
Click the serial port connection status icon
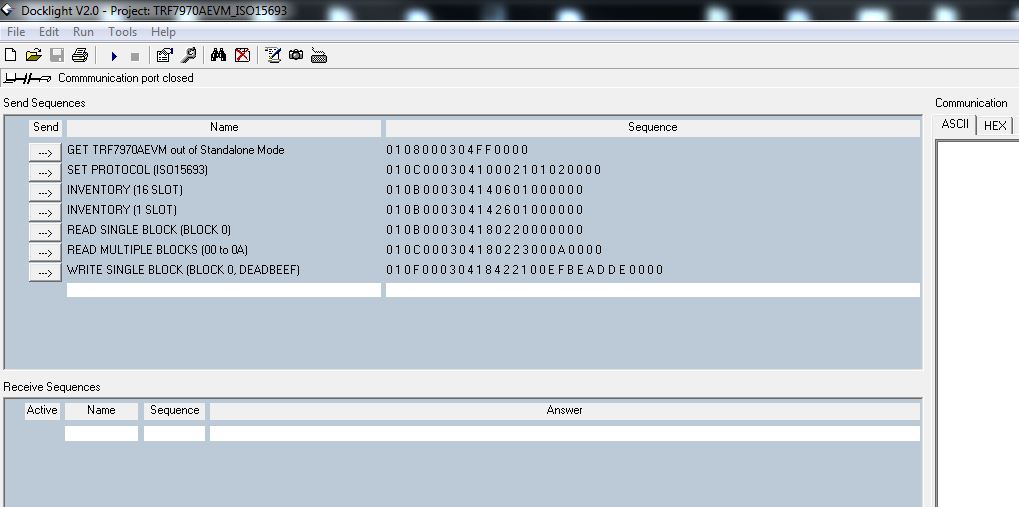coord(27,78)
